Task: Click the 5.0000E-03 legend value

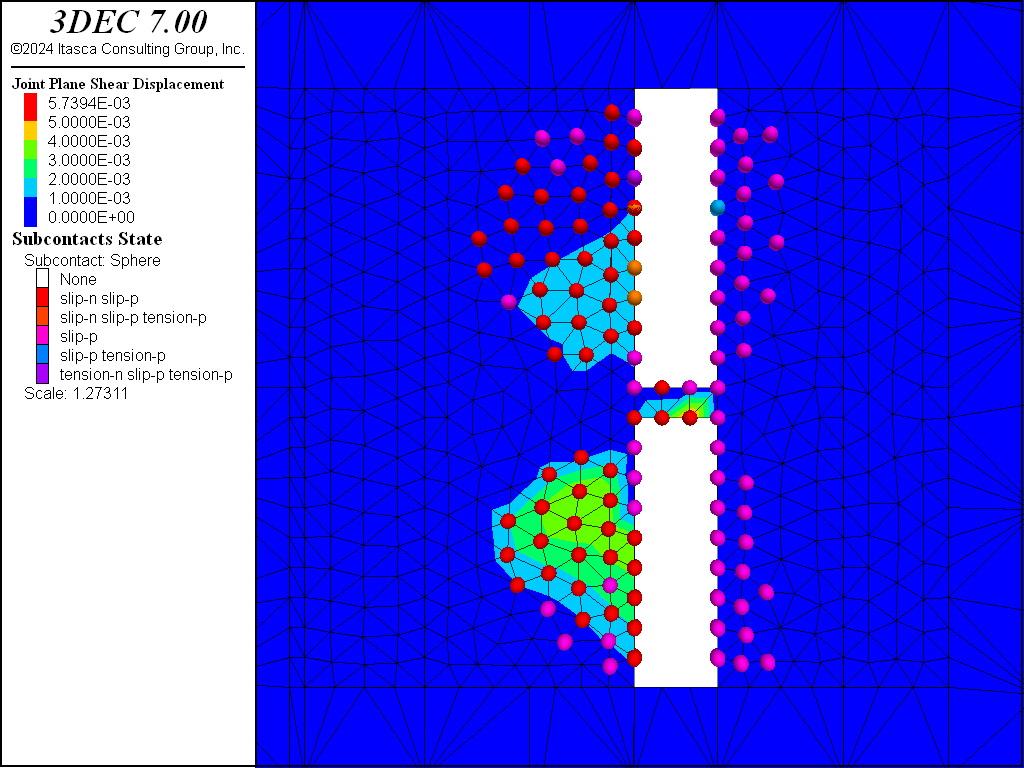Action: tap(89, 122)
